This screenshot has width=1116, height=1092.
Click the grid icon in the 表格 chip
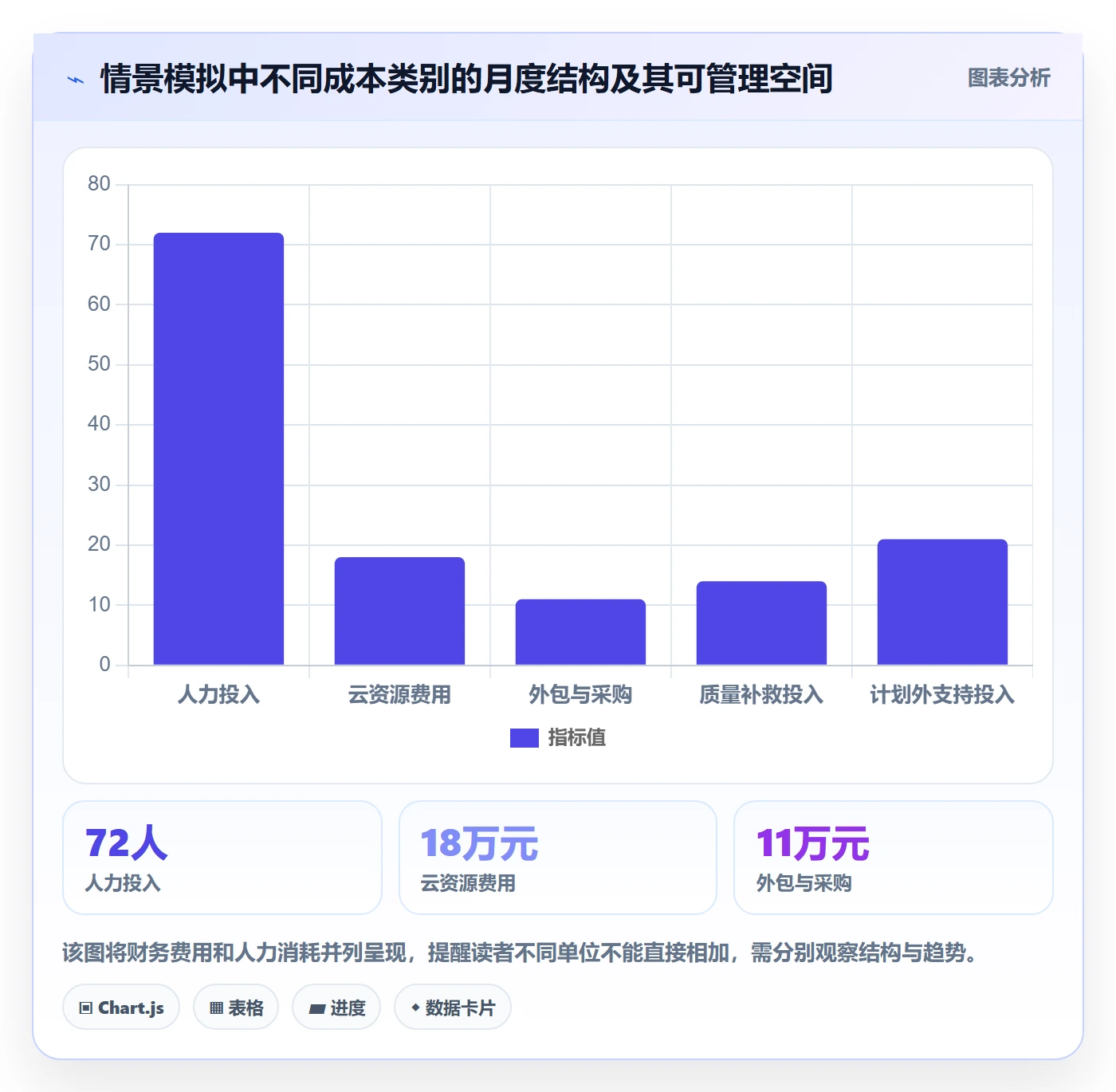[x=217, y=1008]
